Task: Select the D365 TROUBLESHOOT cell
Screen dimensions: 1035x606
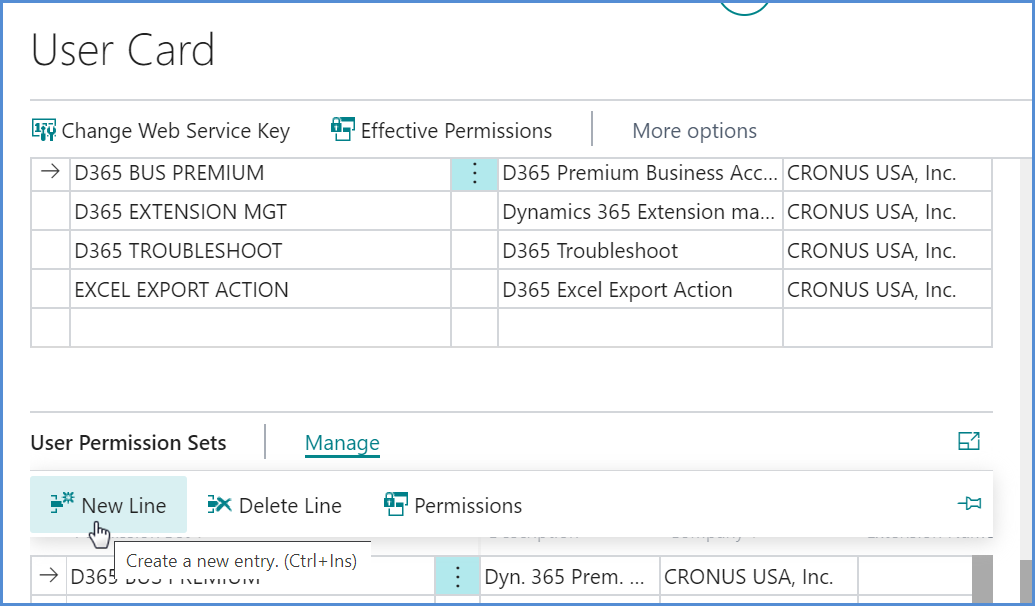Action: [260, 251]
